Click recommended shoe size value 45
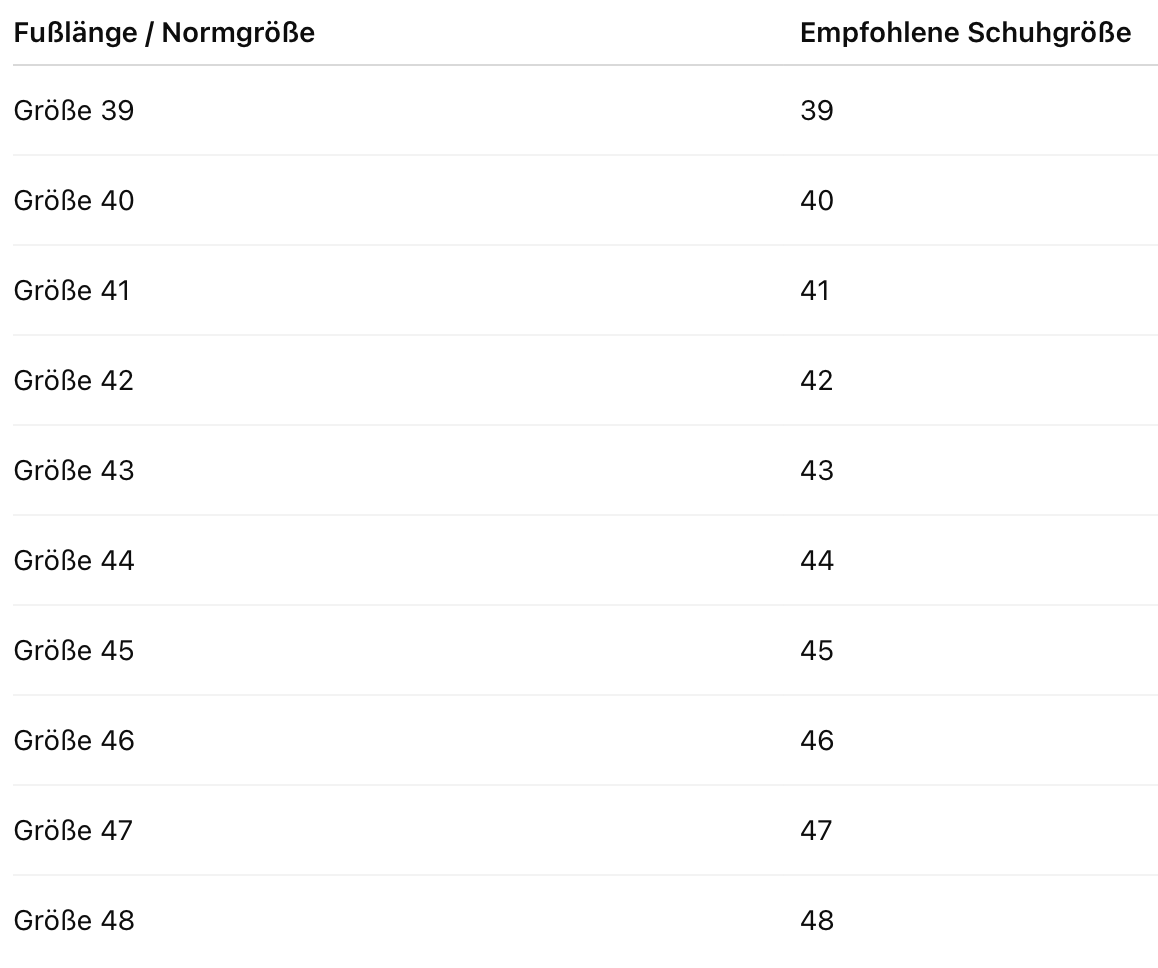Image resolution: width=1158 pixels, height=968 pixels. pos(816,651)
